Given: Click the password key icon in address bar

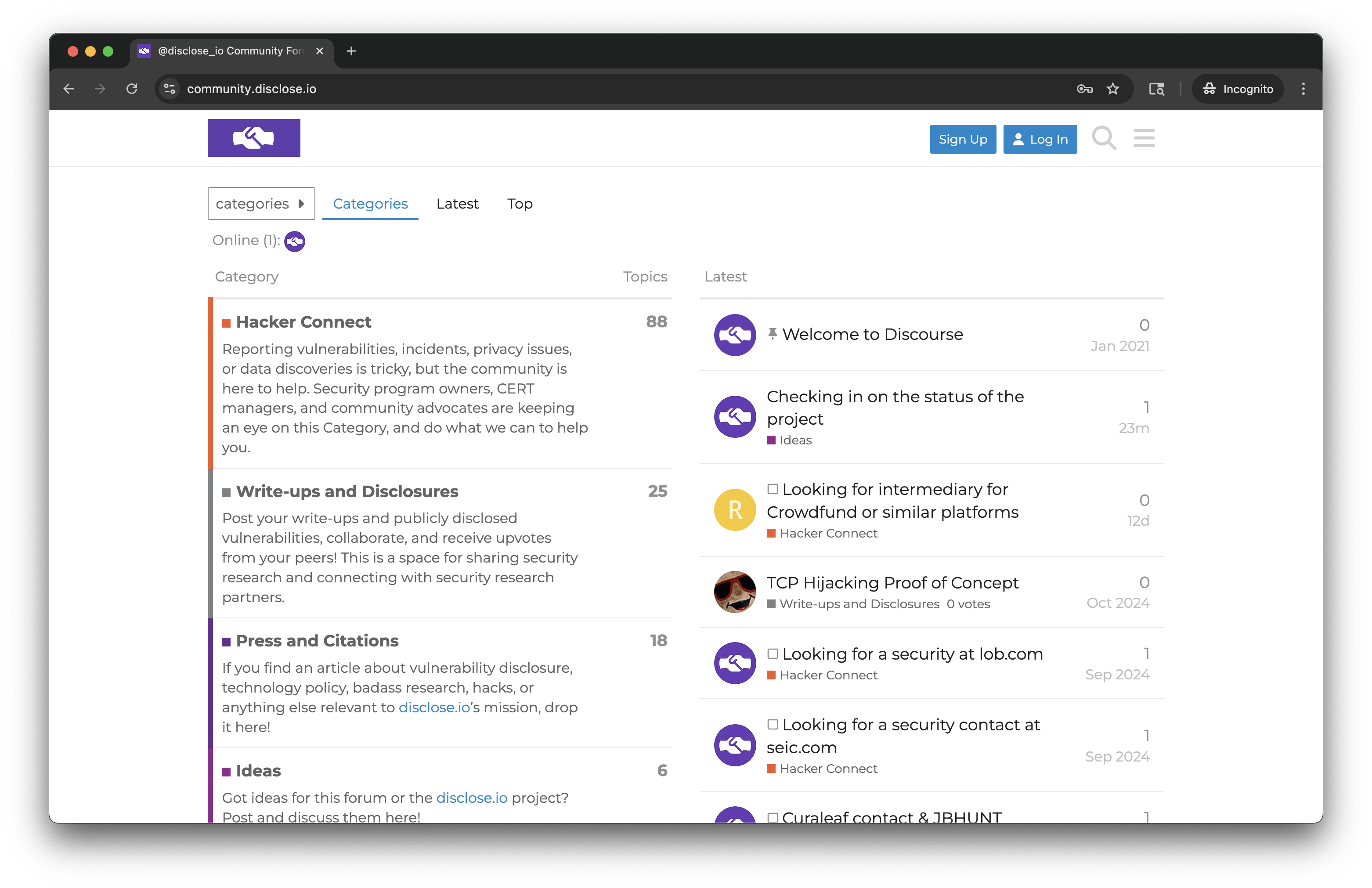Looking at the screenshot, I should pyautogui.click(x=1084, y=89).
